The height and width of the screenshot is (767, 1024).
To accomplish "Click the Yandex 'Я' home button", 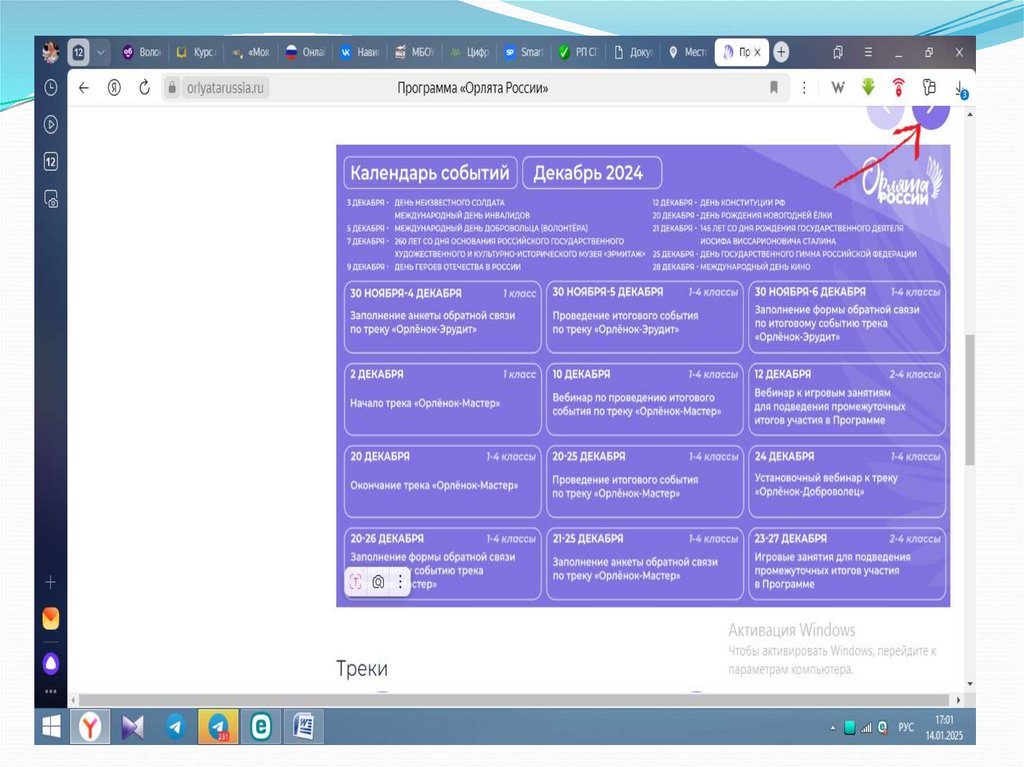I will [114, 88].
